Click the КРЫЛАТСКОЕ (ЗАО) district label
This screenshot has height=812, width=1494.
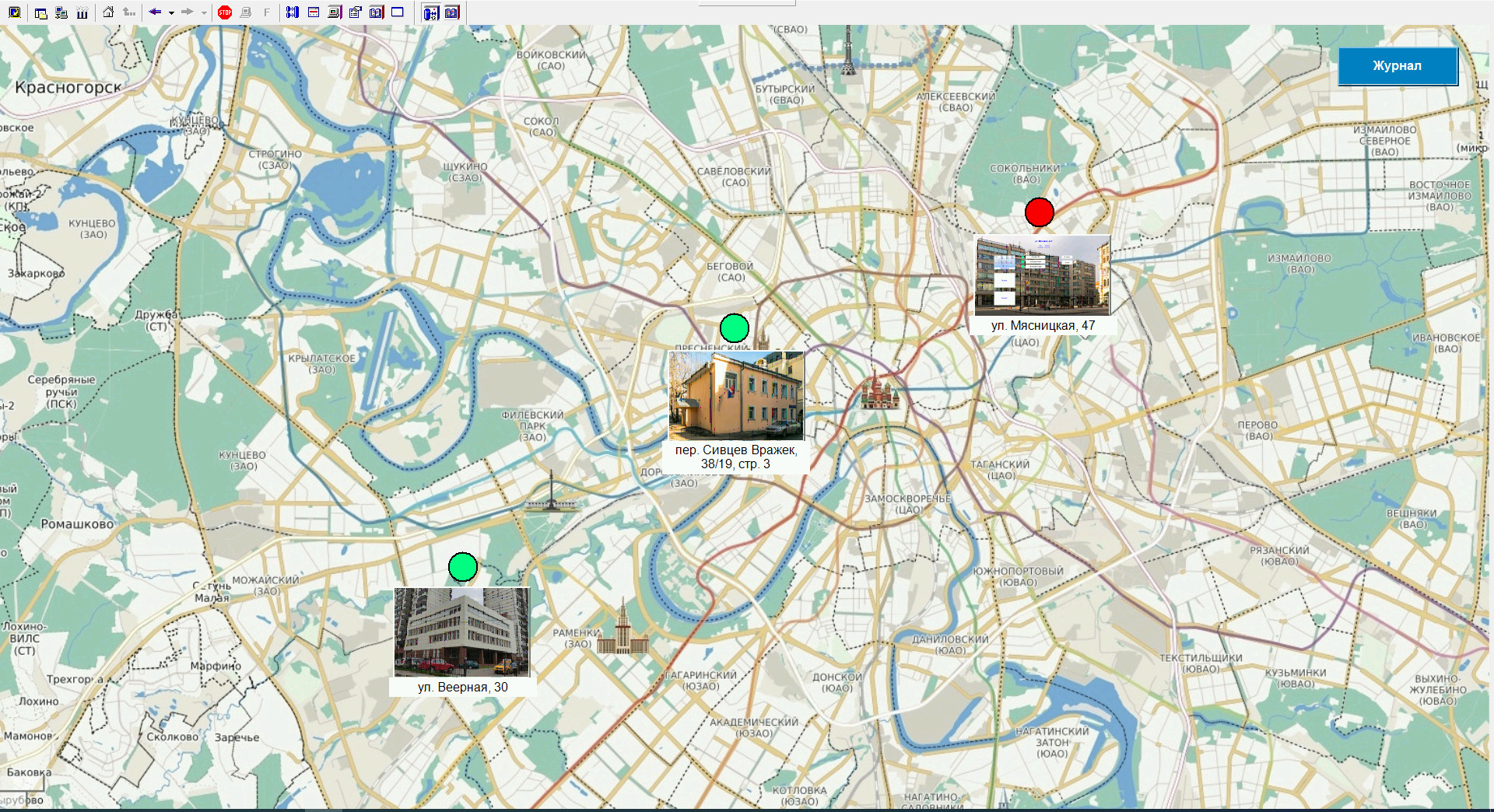(x=321, y=364)
